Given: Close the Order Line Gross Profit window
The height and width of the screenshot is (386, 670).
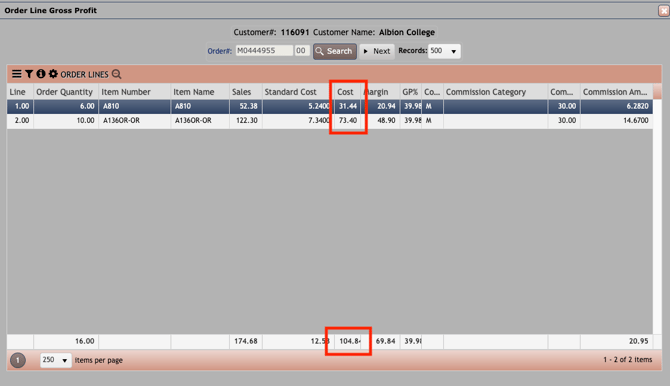Looking at the screenshot, I should click(663, 11).
